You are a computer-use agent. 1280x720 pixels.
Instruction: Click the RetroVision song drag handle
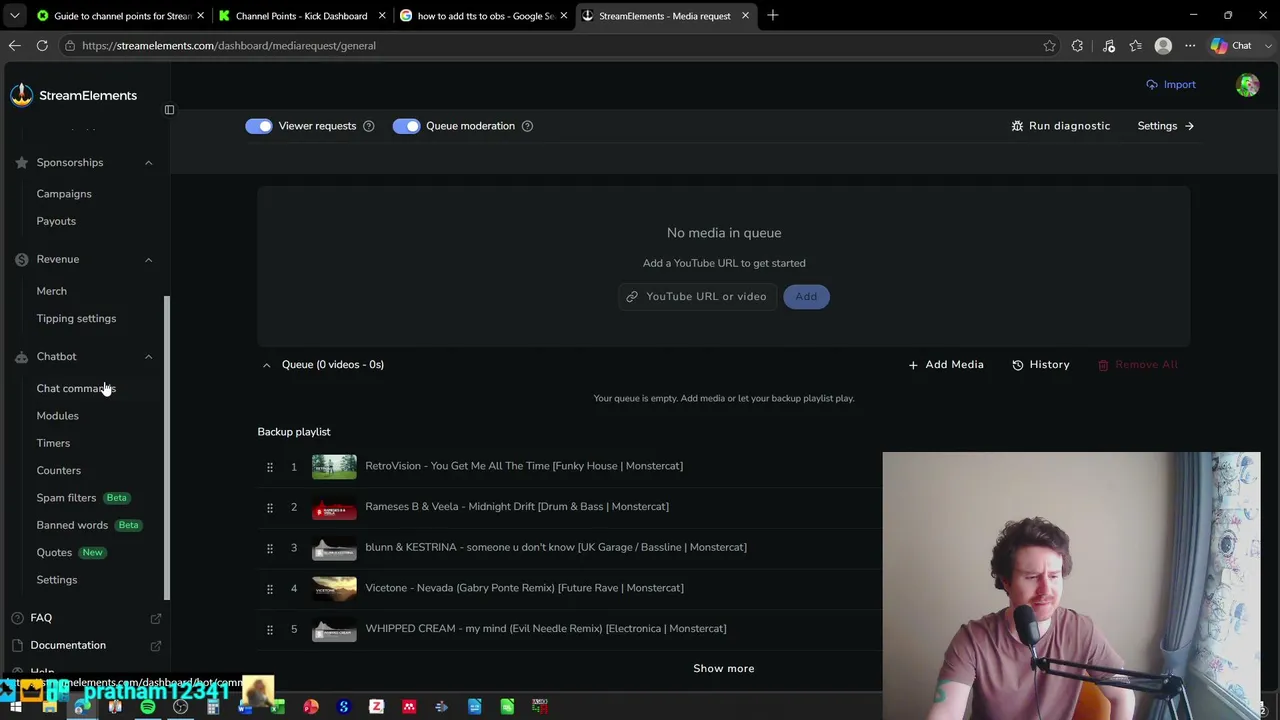269,466
